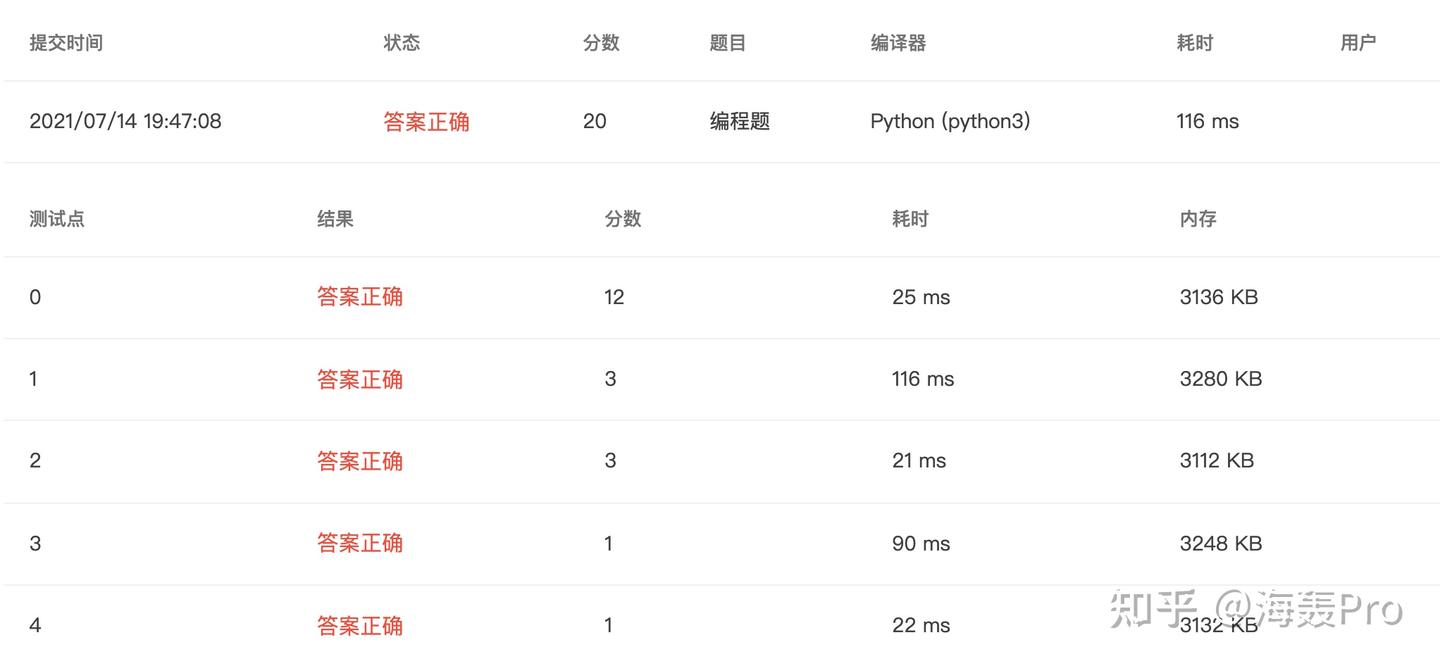Click the Python (python3) compiler cell
This screenshot has width=1440, height=666.
[x=950, y=122]
